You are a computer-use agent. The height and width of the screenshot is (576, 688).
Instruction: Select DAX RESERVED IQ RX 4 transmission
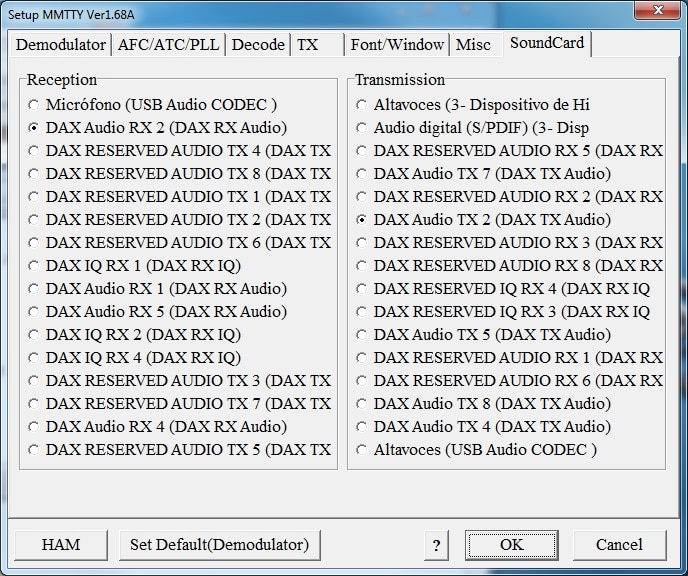point(503,289)
